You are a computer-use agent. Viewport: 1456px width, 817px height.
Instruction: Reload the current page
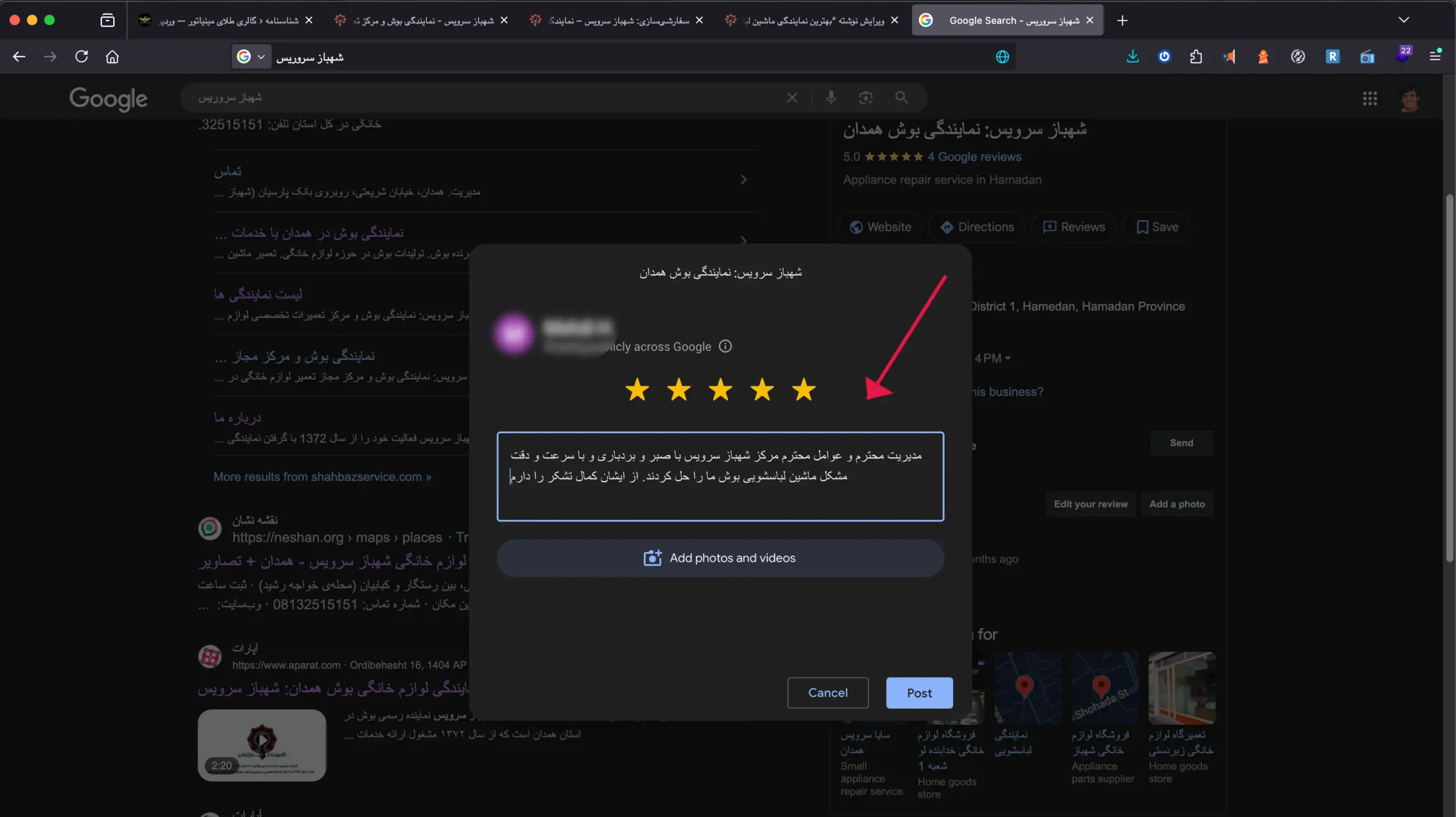(81, 57)
